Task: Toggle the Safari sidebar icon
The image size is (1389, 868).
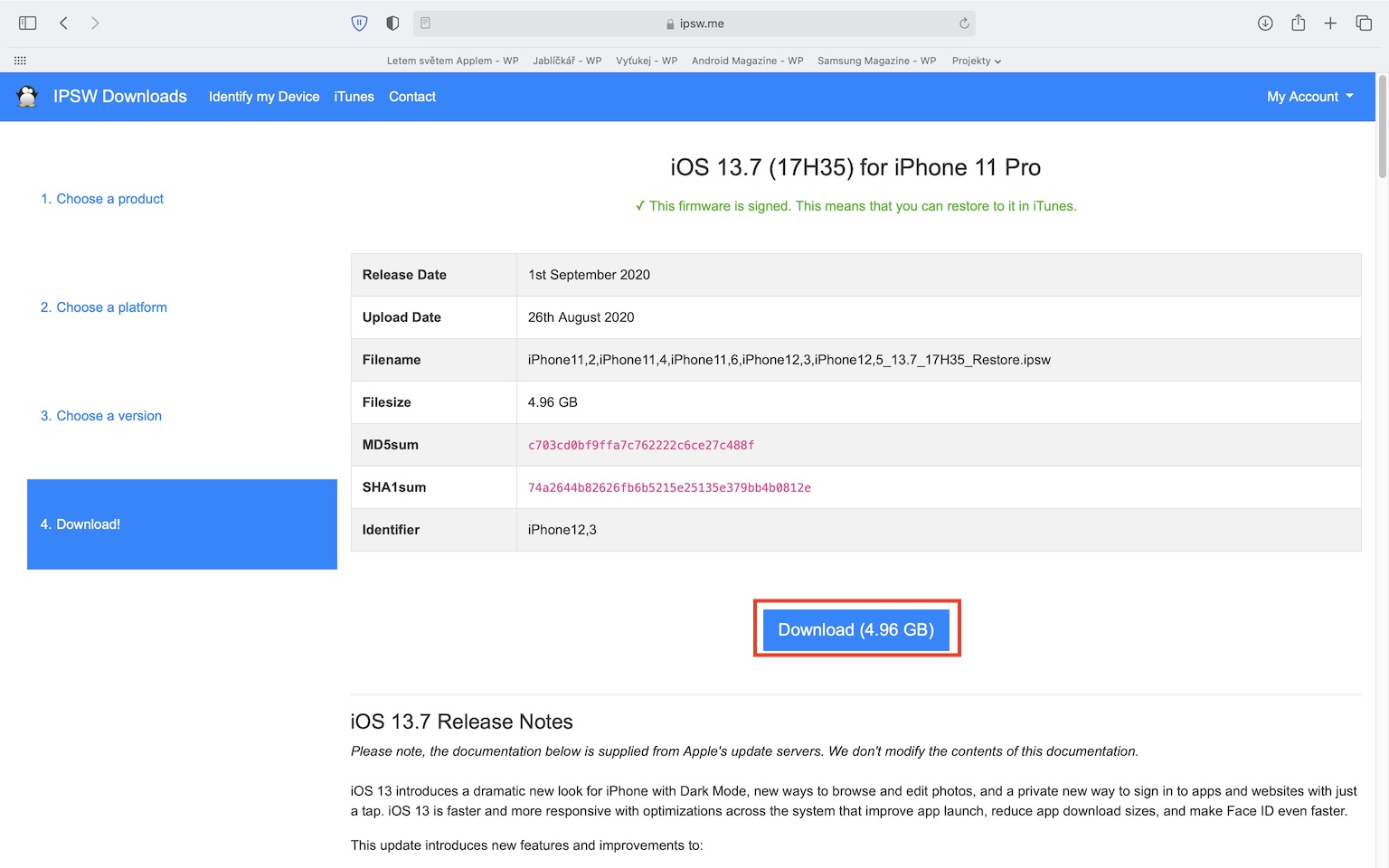Action: click(x=27, y=24)
